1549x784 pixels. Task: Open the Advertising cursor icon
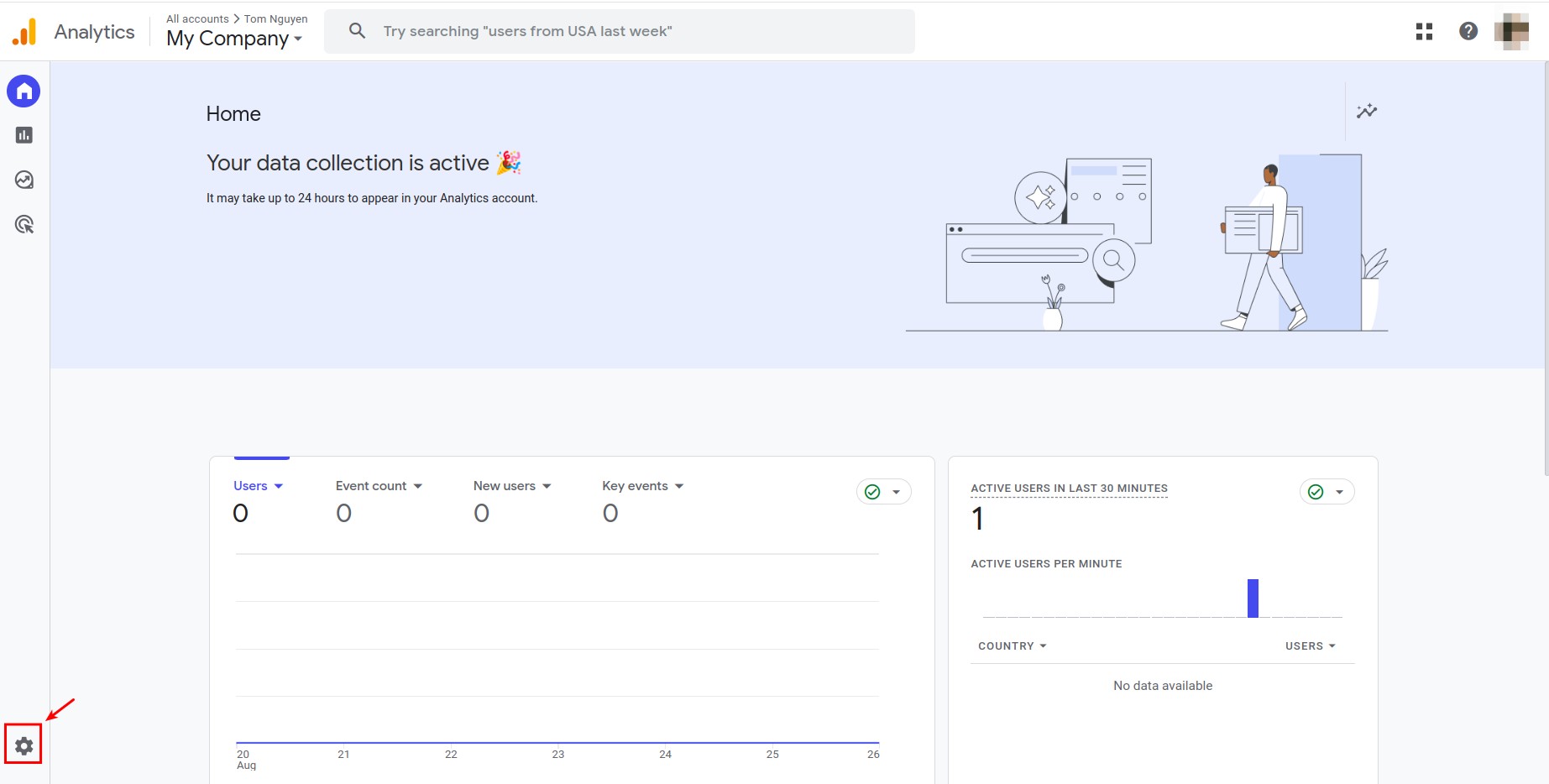[x=24, y=224]
